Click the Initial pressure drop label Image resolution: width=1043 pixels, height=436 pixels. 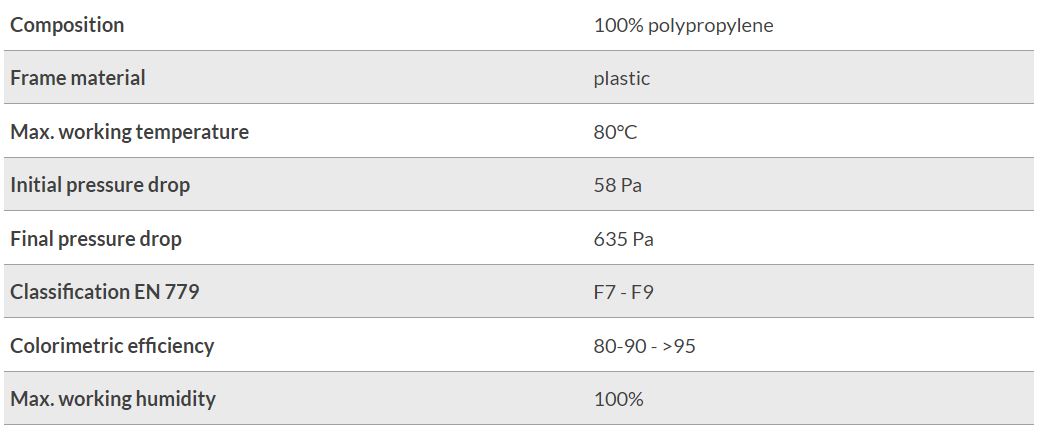coord(100,185)
